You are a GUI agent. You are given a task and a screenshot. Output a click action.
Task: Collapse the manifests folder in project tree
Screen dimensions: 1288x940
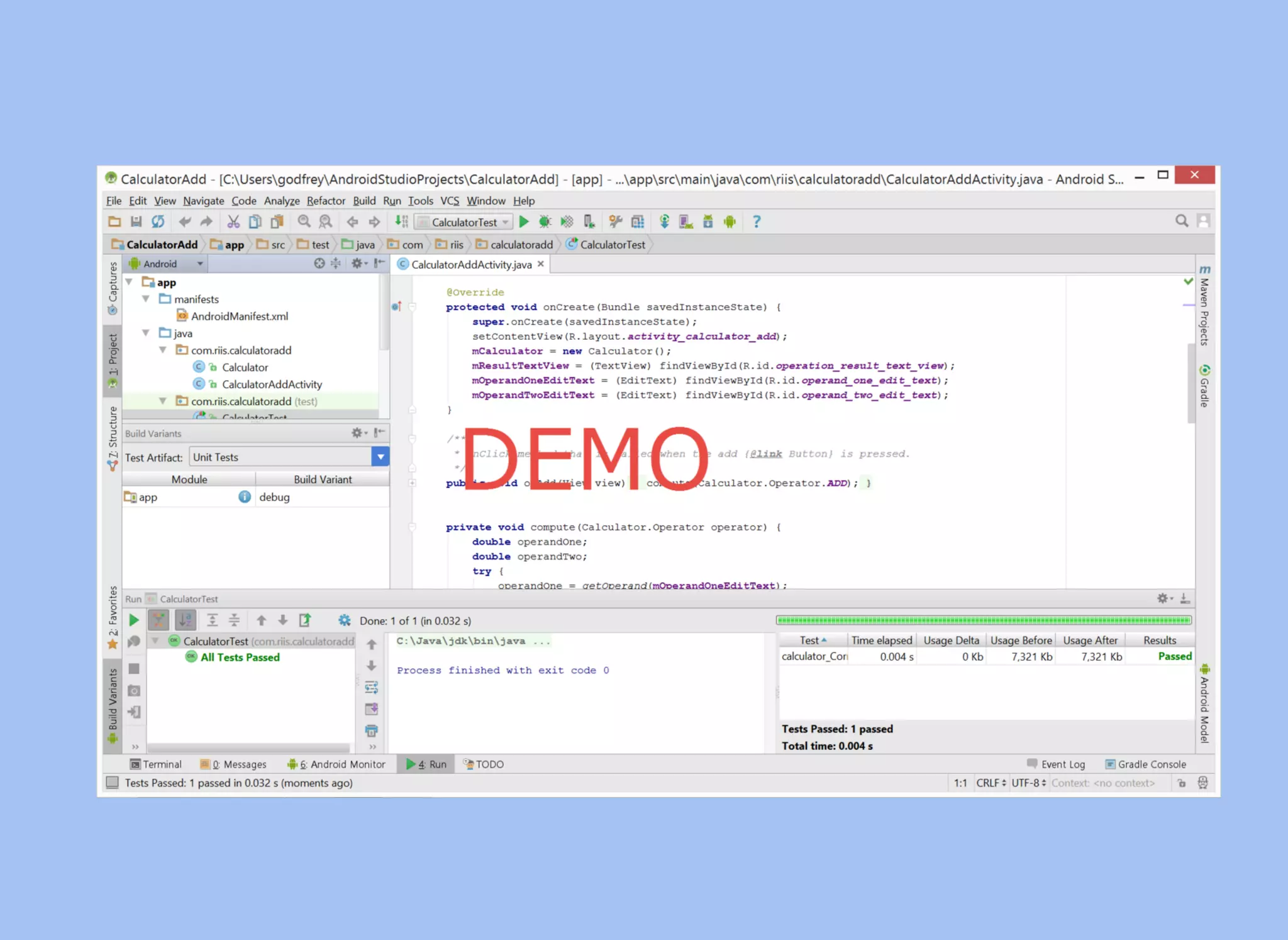coord(146,299)
